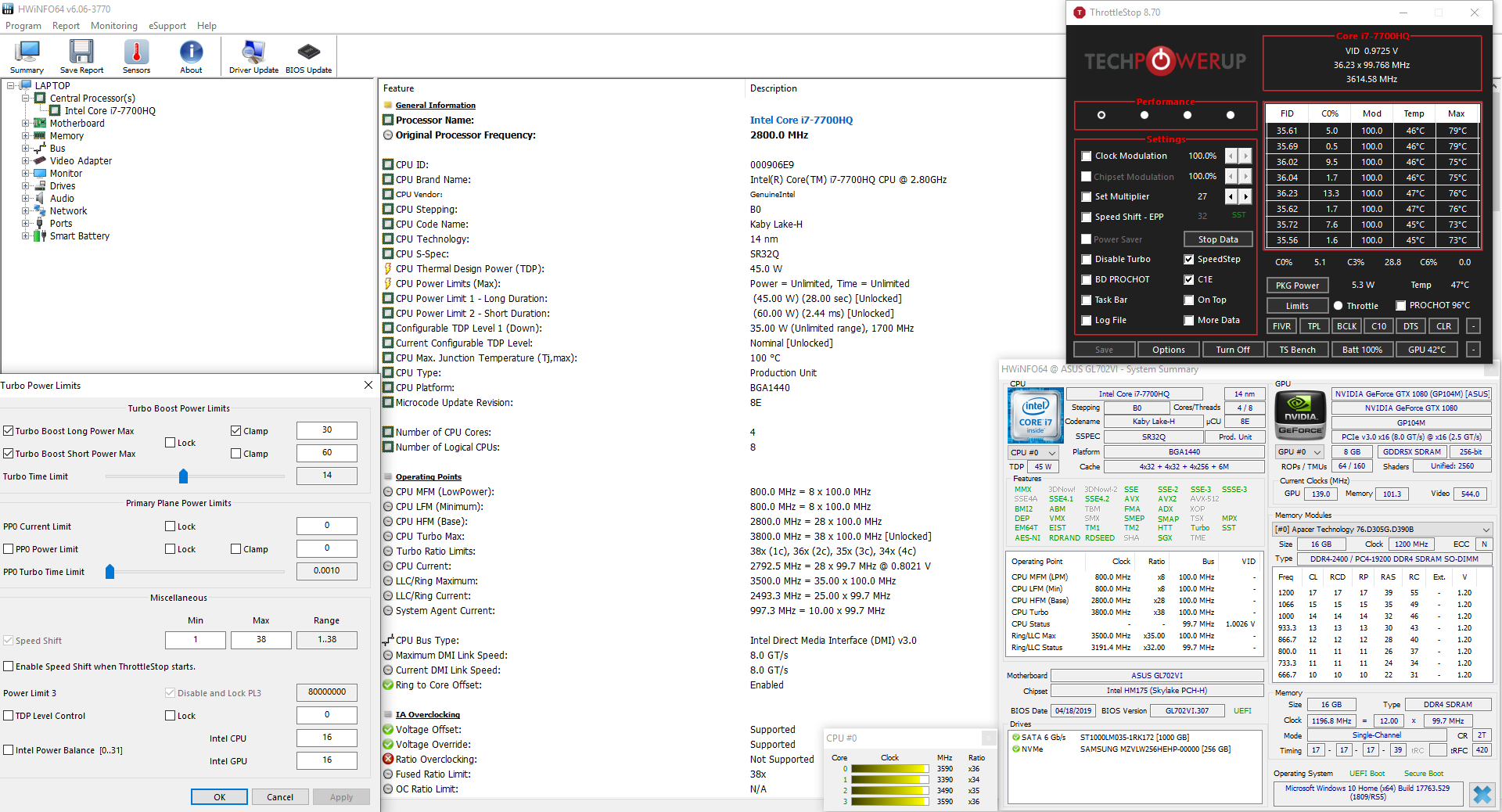1502x812 pixels.
Task: Click ThrottleStop TechPowerUp logo
Action: 1164,61
